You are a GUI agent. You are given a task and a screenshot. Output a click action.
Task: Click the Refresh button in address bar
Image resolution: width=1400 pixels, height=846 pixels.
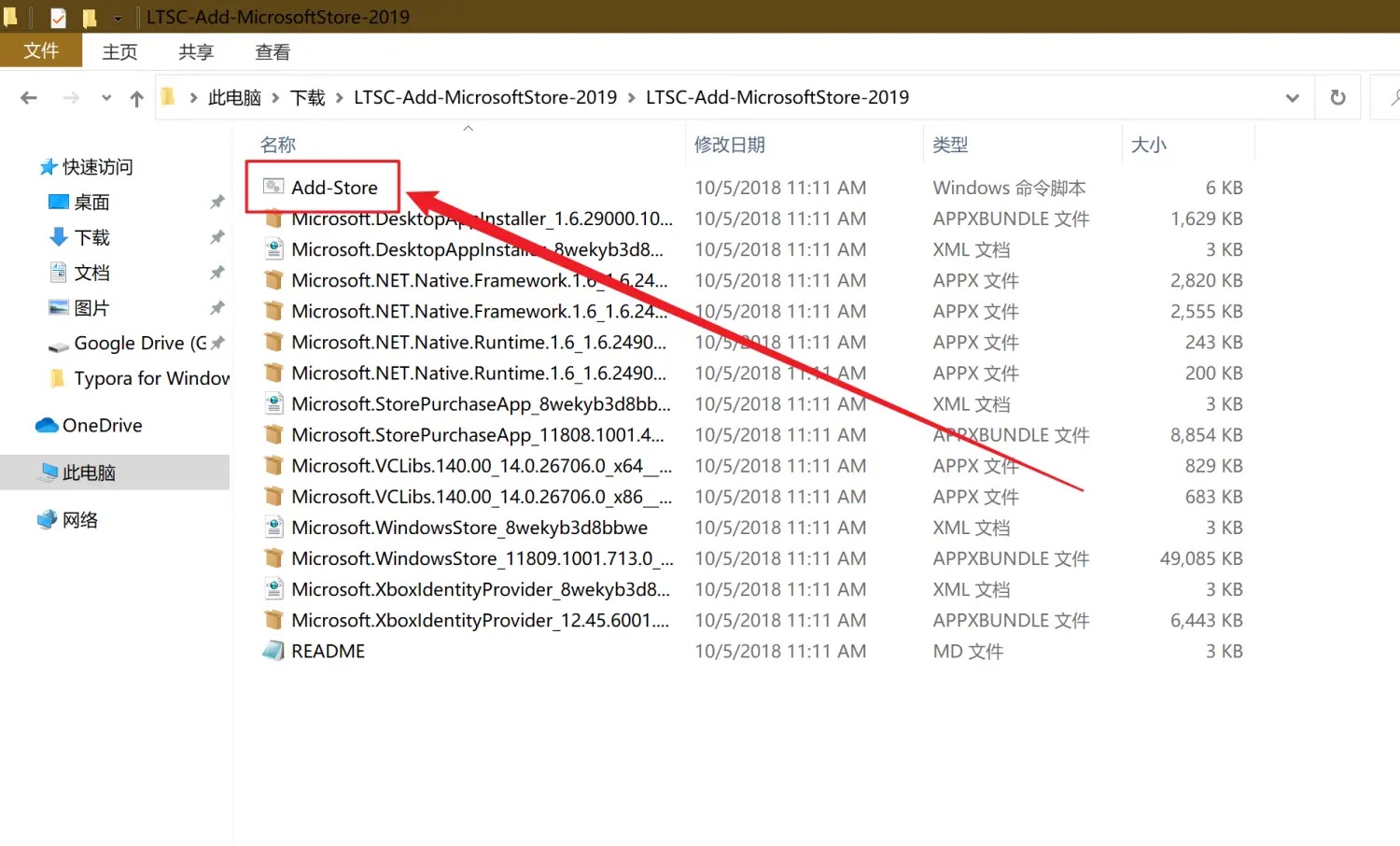[1337, 98]
